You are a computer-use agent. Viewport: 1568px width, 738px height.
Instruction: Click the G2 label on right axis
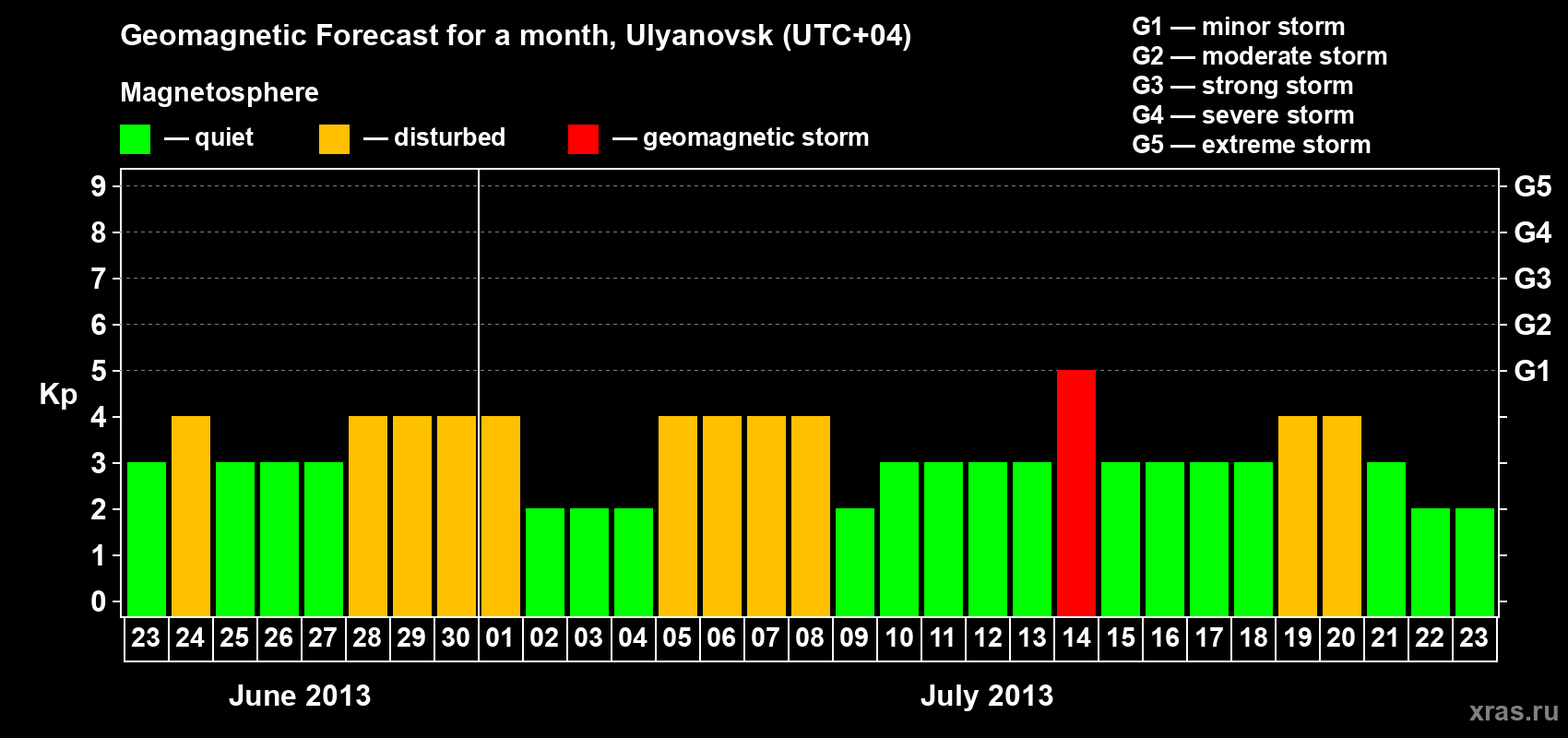pyautogui.click(x=1533, y=325)
